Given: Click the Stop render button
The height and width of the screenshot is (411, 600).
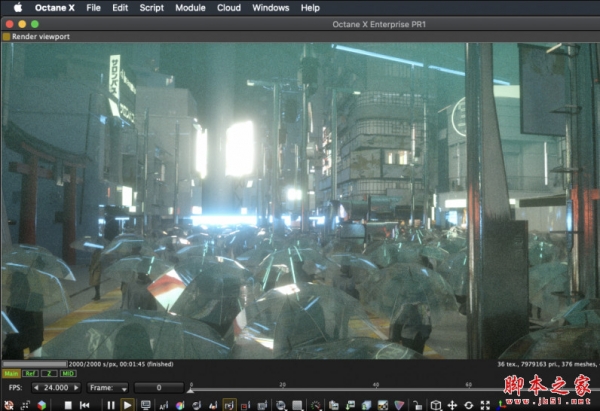Looking at the screenshot, I should click(x=68, y=405).
